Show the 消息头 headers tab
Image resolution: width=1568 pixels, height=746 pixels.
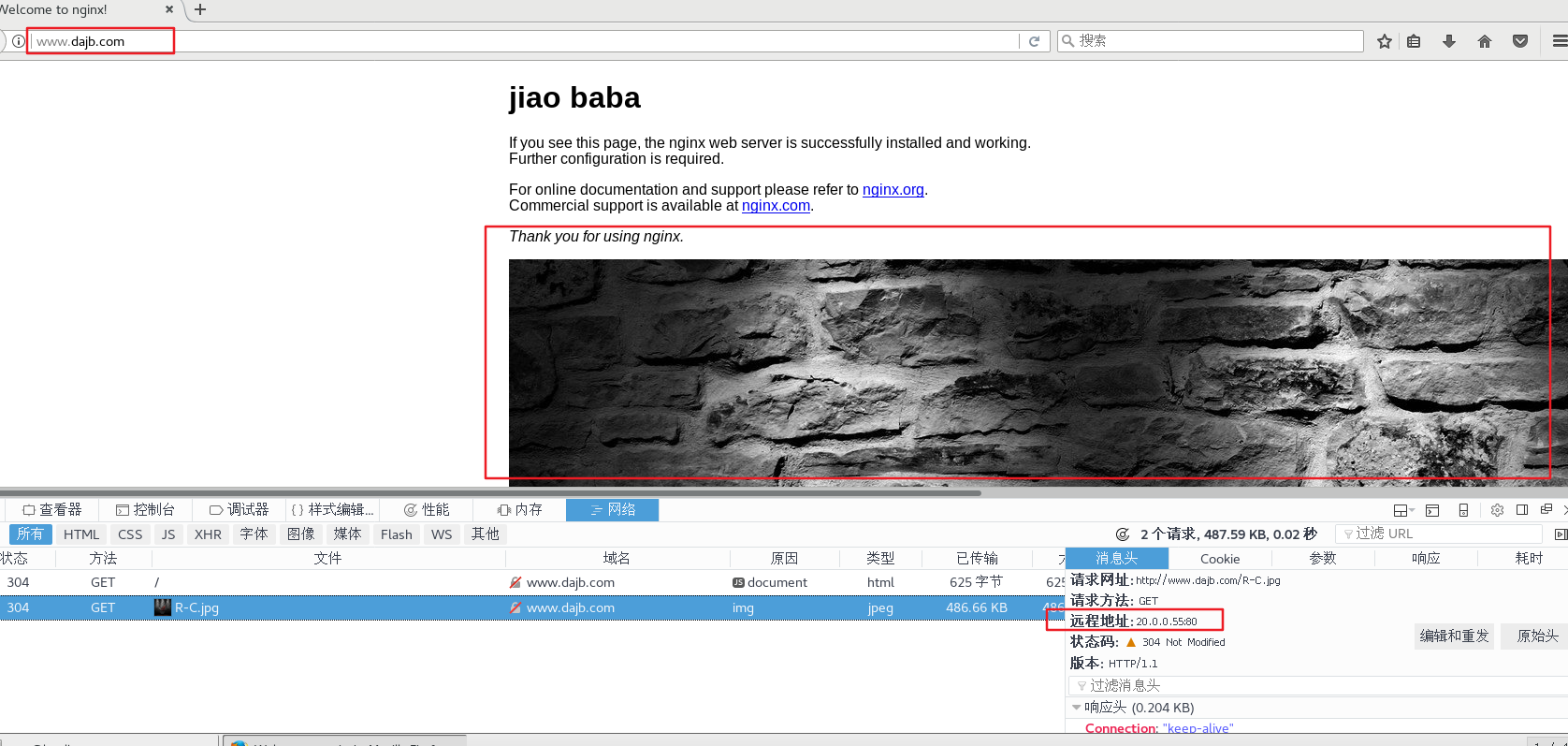coord(1117,559)
